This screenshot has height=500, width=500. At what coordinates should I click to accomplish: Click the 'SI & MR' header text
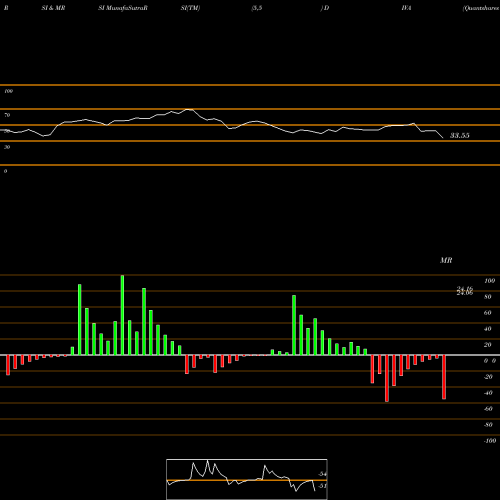pos(53,8)
